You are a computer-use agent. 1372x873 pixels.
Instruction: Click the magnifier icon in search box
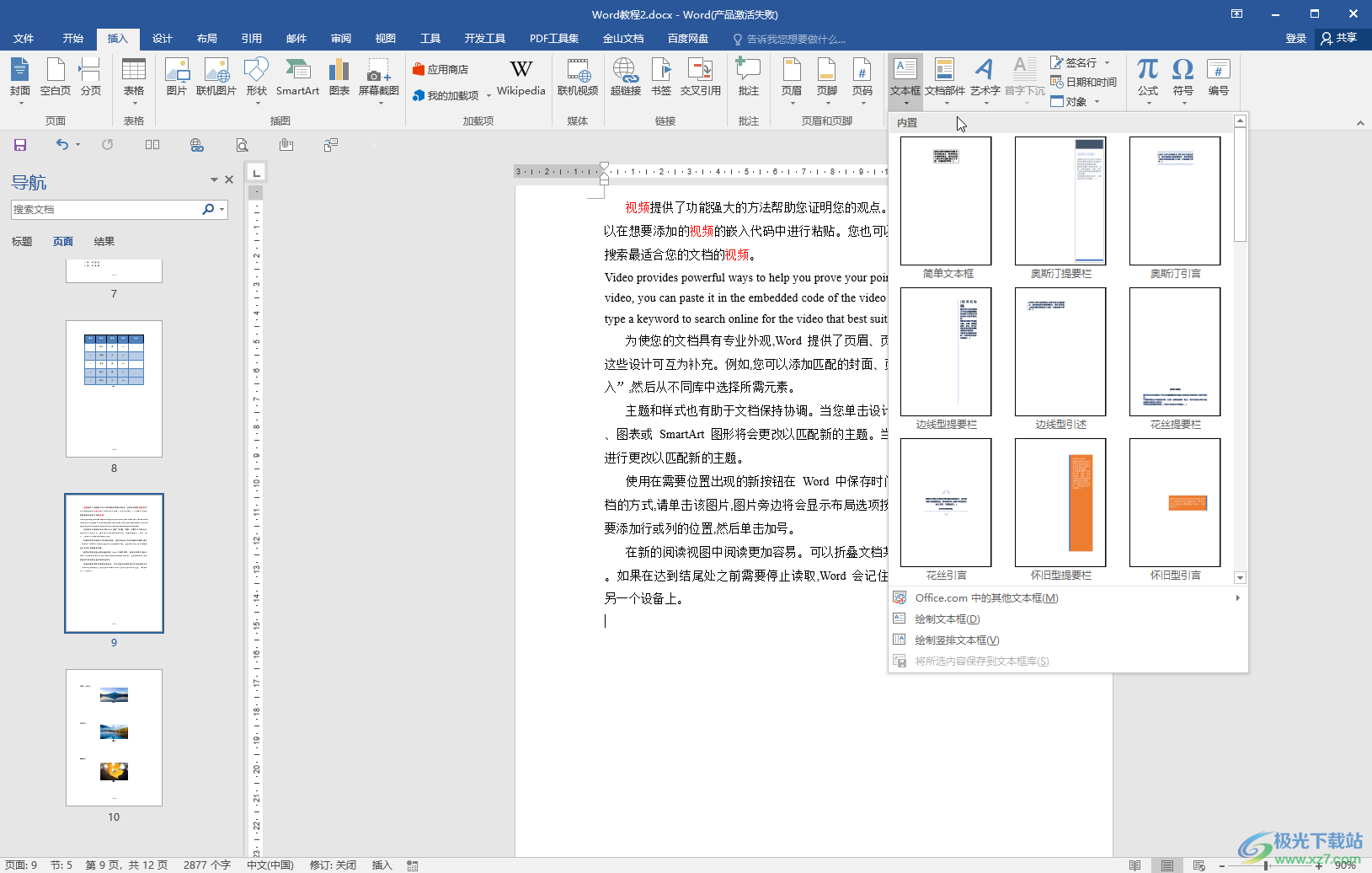click(x=208, y=209)
